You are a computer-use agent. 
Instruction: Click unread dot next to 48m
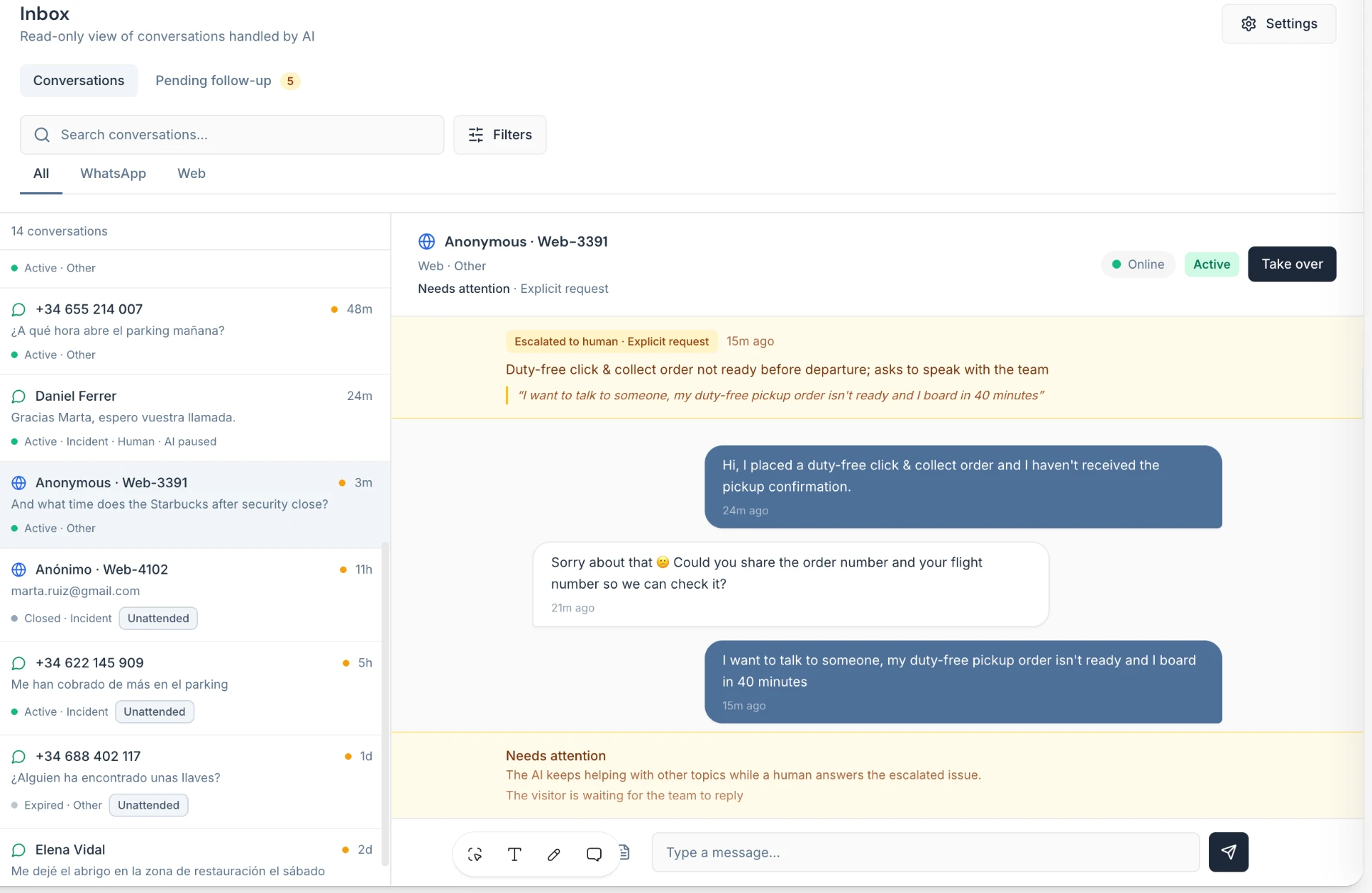[x=334, y=309]
